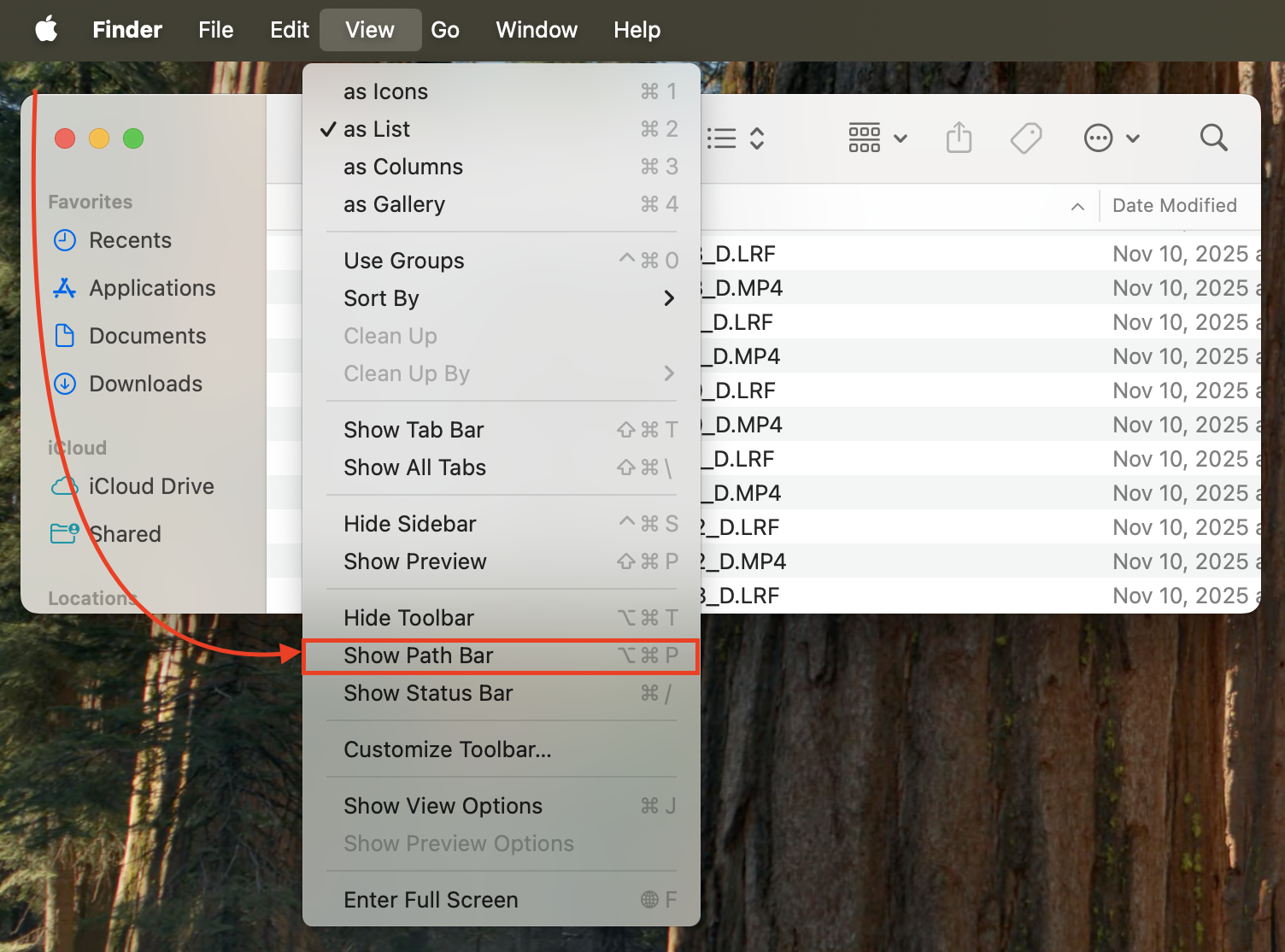Close the open View menu

click(370, 30)
